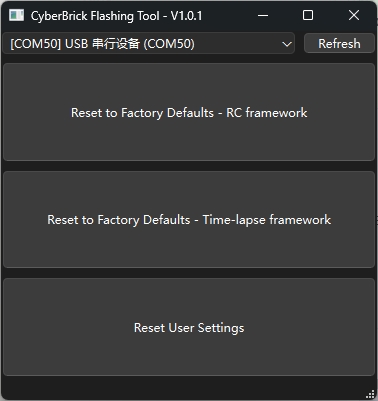Click the chevron arrow of the COM port selector
The height and width of the screenshot is (401, 378).
point(287,44)
